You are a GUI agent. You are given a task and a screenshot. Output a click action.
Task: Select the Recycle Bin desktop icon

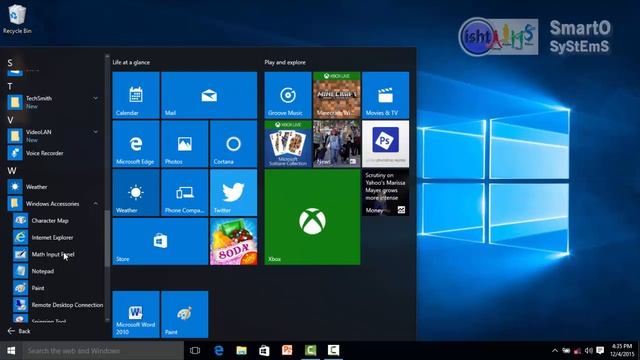(x=17, y=18)
